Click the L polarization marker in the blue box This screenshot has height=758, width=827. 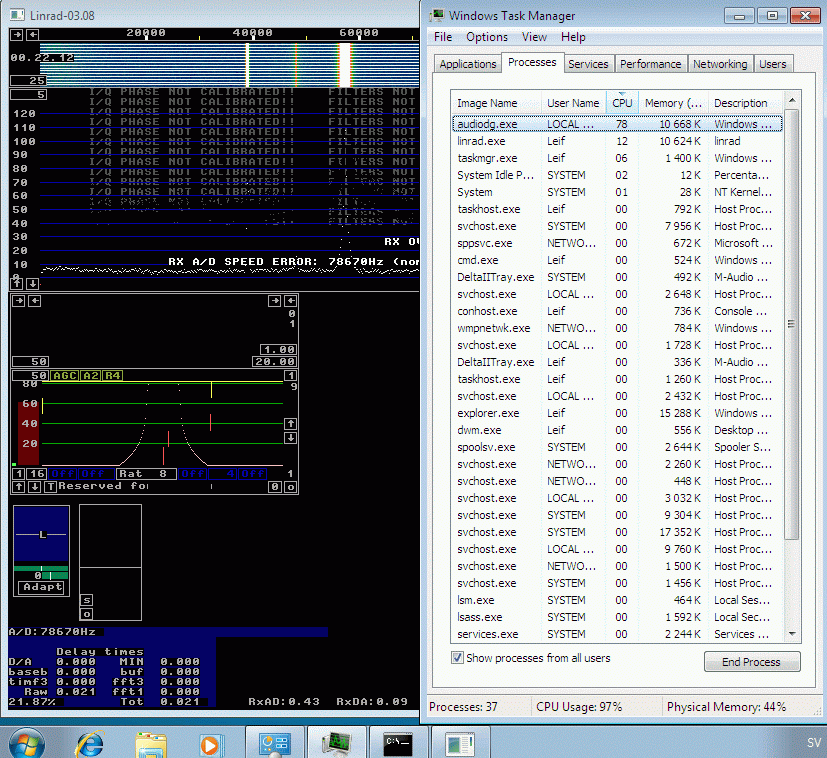coord(43,534)
